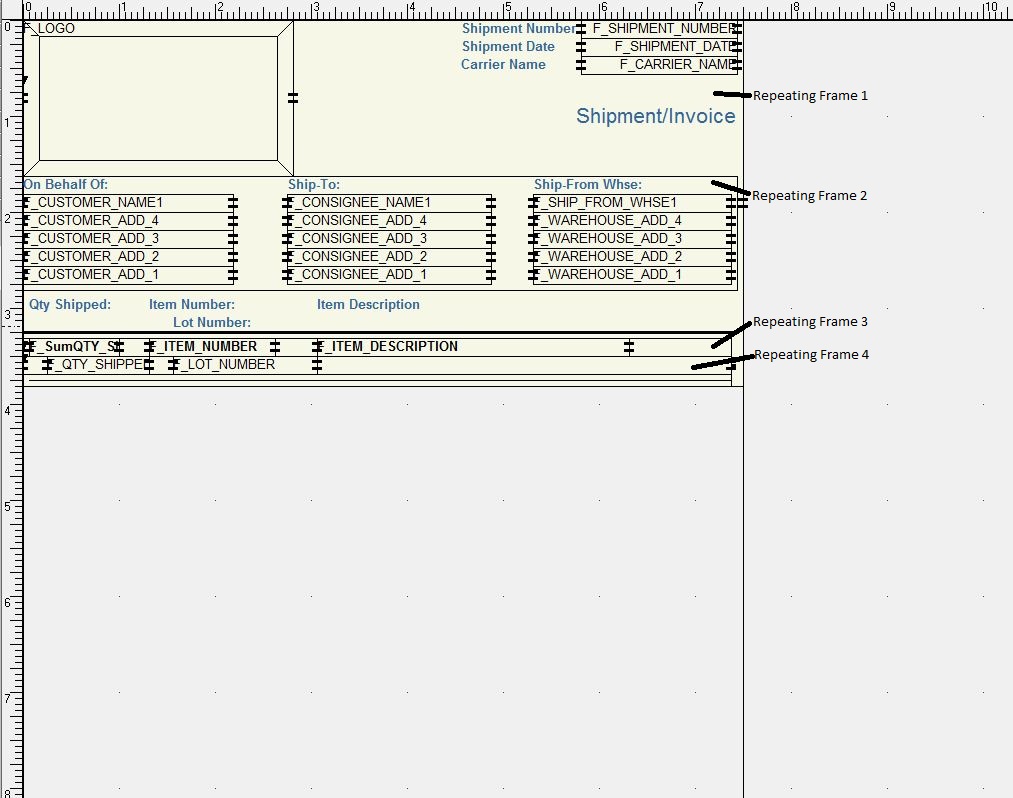The height and width of the screenshot is (798, 1013).
Task: Click the Qty Shipped column label
Action: pyautogui.click(x=70, y=305)
